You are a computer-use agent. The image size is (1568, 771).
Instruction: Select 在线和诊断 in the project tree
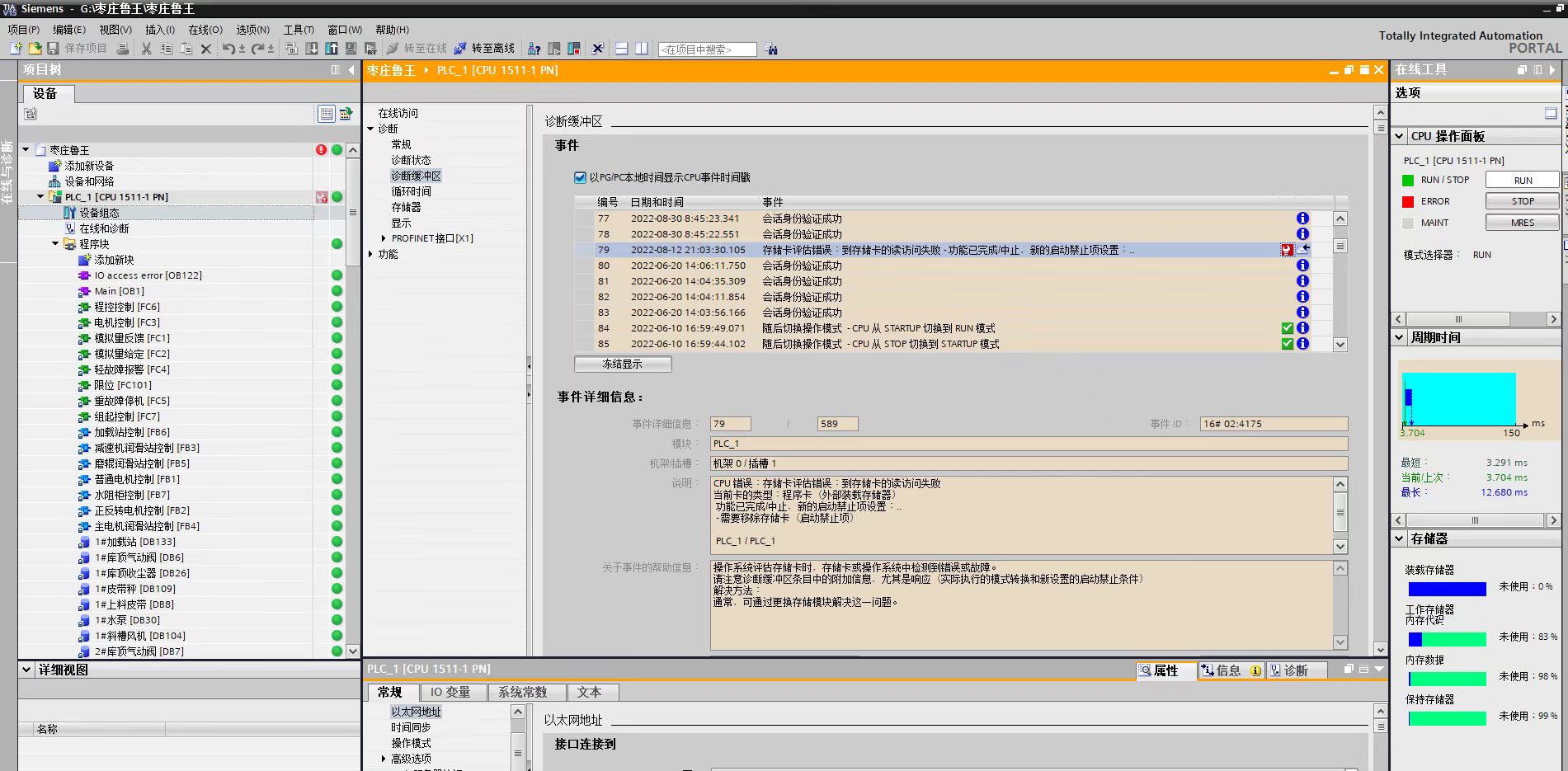(104, 228)
